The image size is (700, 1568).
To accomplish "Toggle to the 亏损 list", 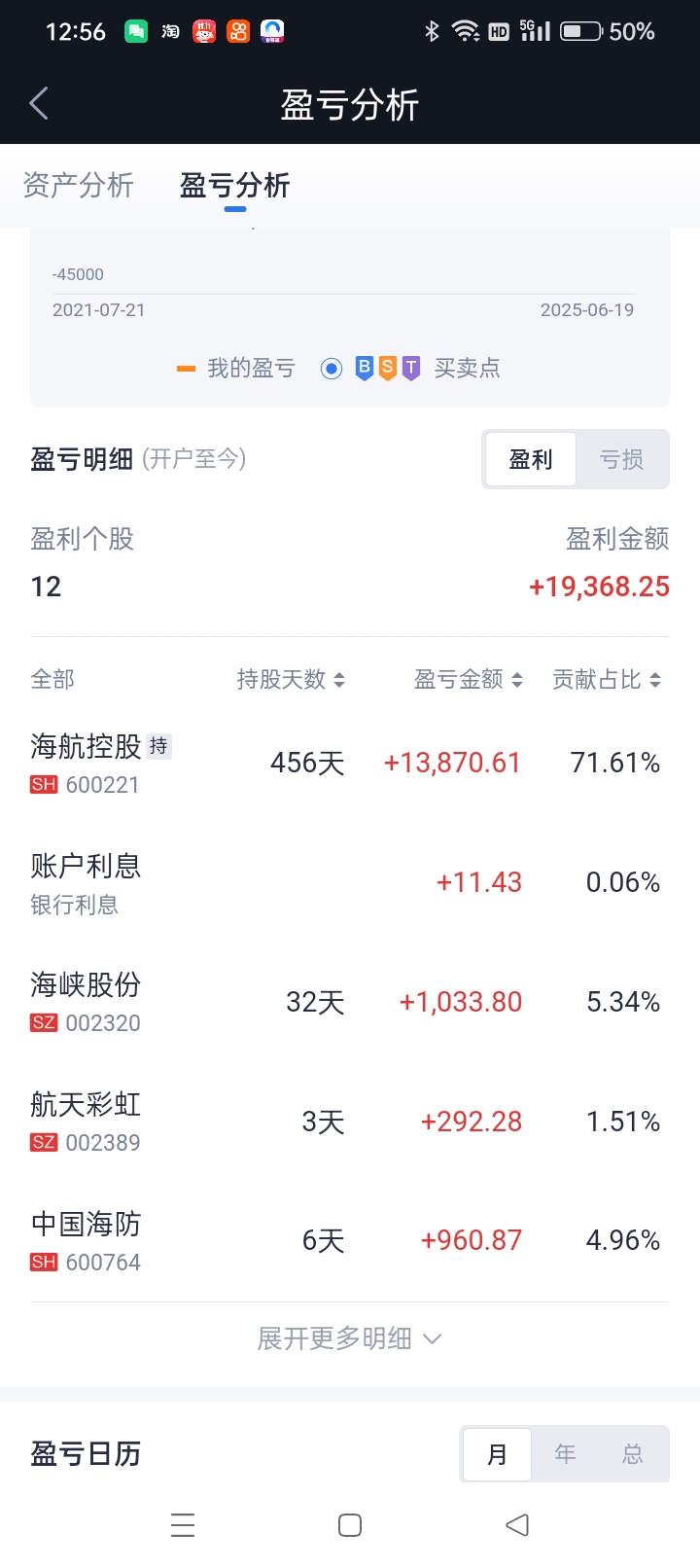I will (622, 459).
